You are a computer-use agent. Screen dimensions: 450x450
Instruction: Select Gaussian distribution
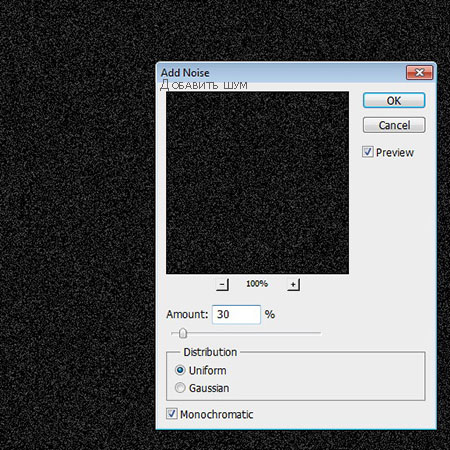pyautogui.click(x=180, y=388)
